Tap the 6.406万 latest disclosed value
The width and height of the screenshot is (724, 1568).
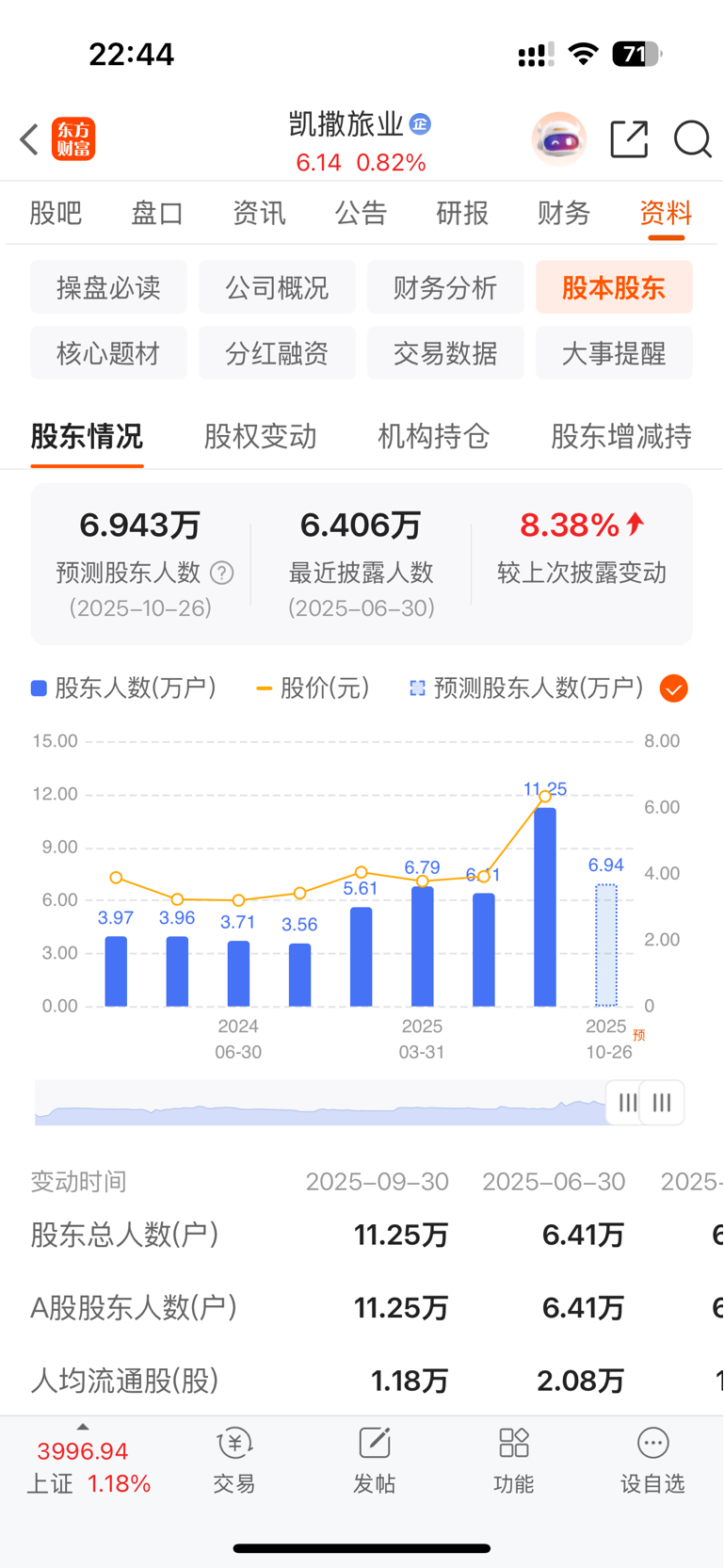[361, 525]
